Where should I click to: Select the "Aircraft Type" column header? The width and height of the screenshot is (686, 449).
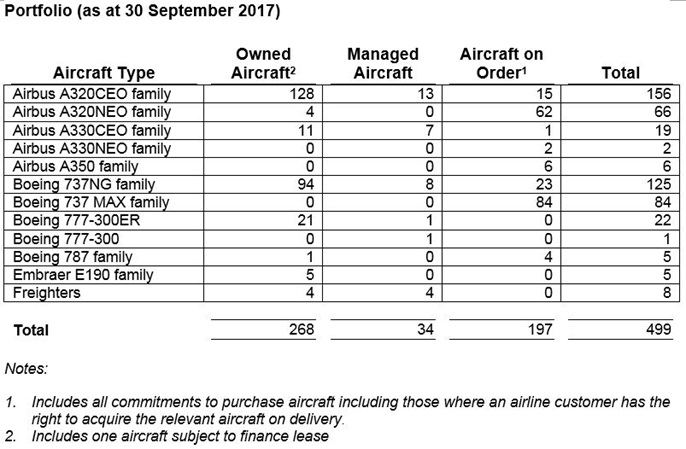click(x=104, y=73)
